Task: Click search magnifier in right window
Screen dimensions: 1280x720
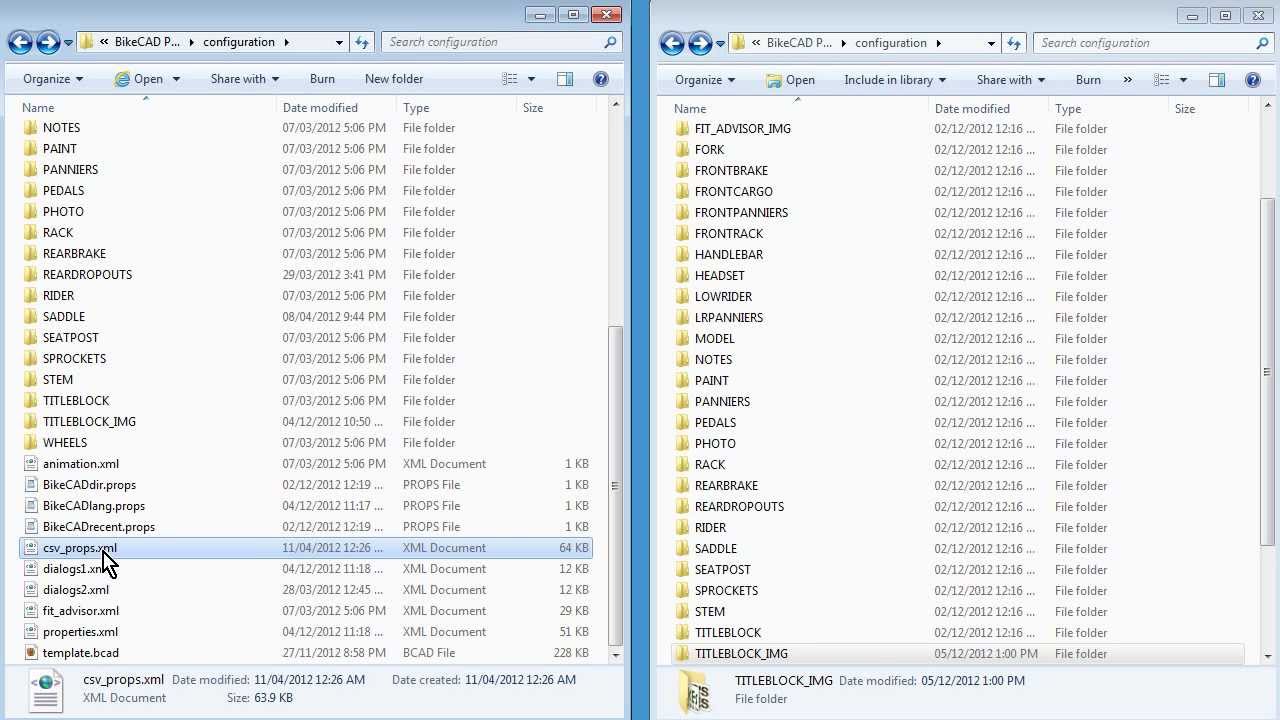Action: [x=1262, y=43]
